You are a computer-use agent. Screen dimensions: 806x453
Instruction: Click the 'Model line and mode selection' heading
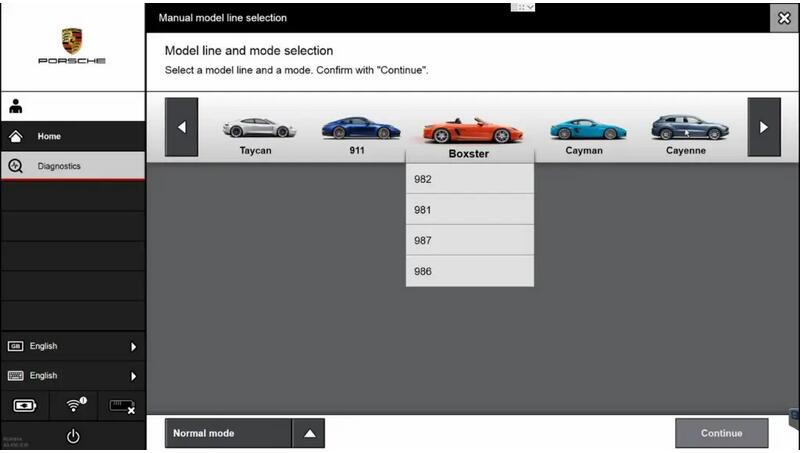[x=249, y=51]
